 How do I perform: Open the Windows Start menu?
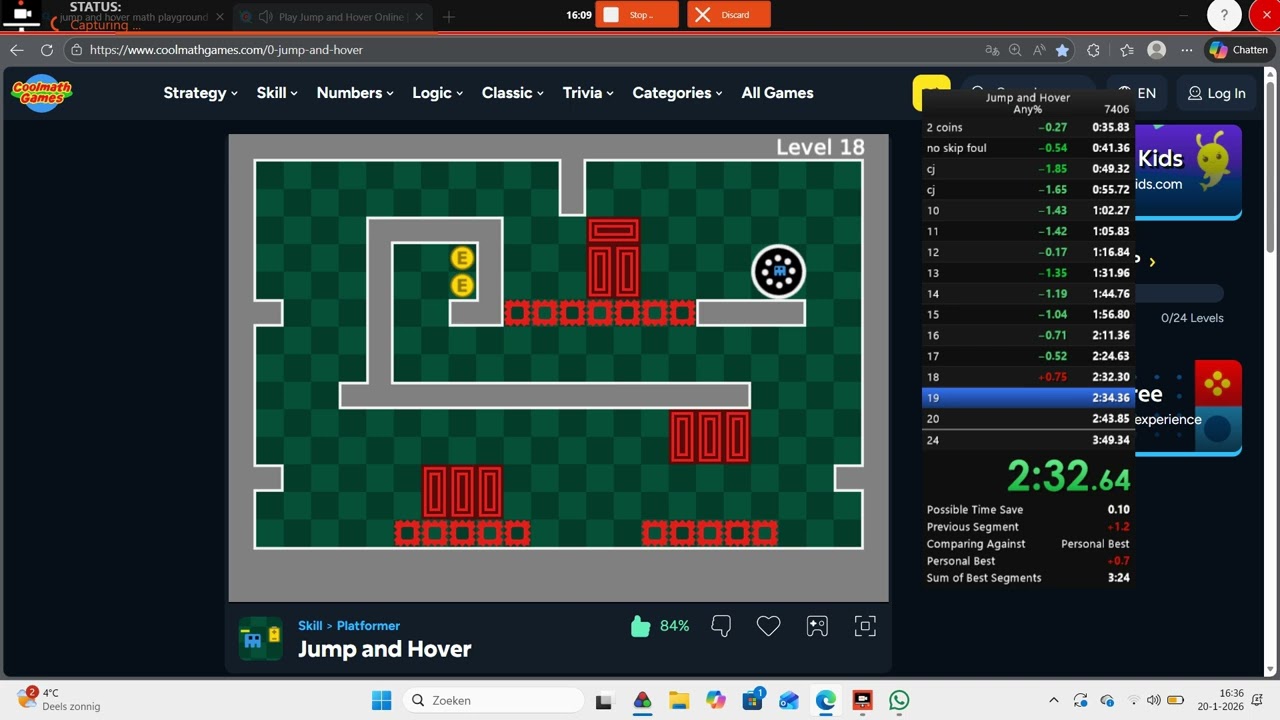pos(382,700)
